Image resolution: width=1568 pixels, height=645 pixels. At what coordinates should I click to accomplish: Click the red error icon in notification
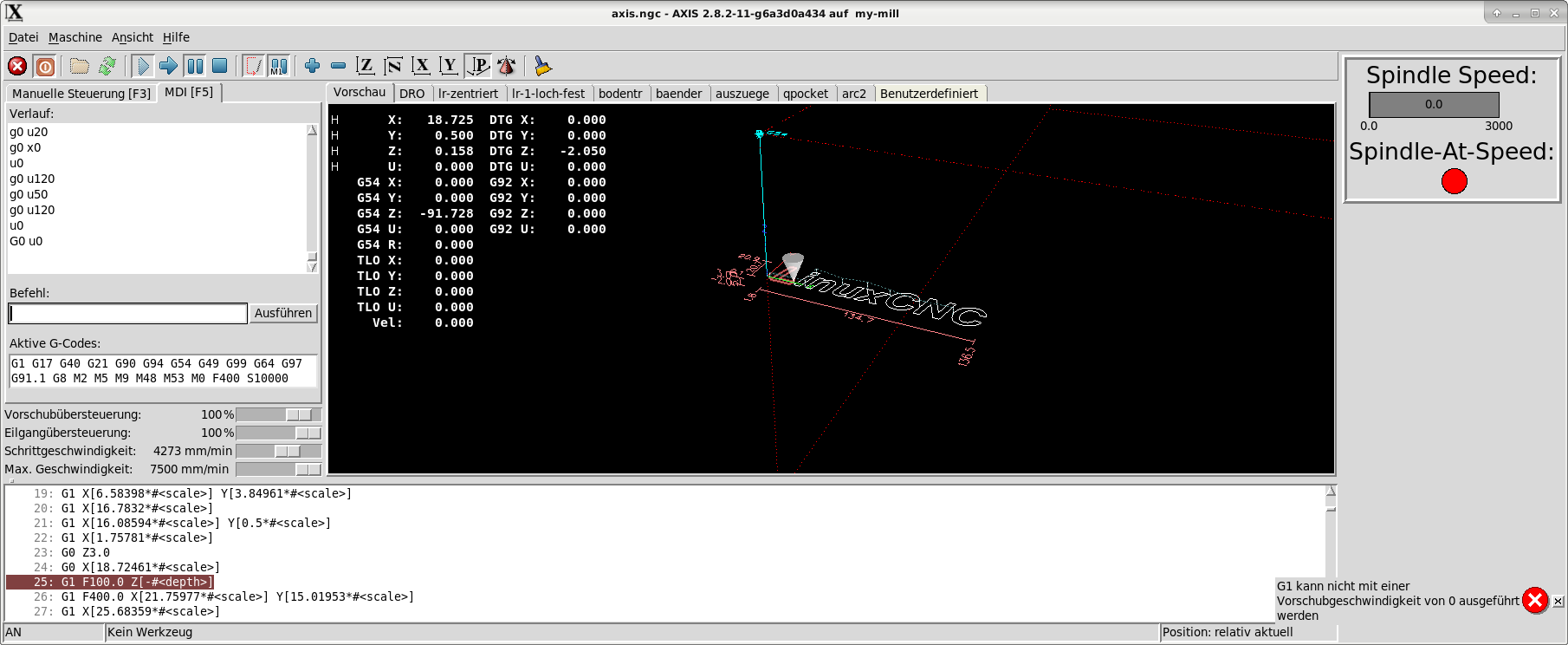pyautogui.click(x=1535, y=600)
